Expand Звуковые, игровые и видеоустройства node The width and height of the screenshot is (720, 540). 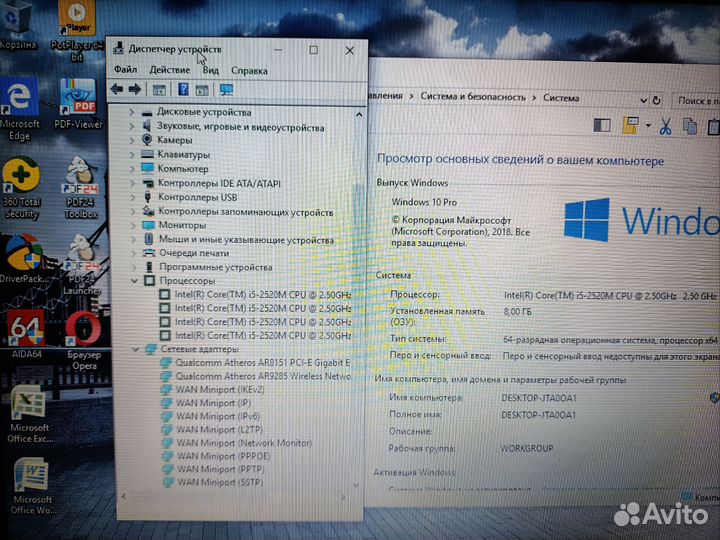pyautogui.click(x=132, y=126)
